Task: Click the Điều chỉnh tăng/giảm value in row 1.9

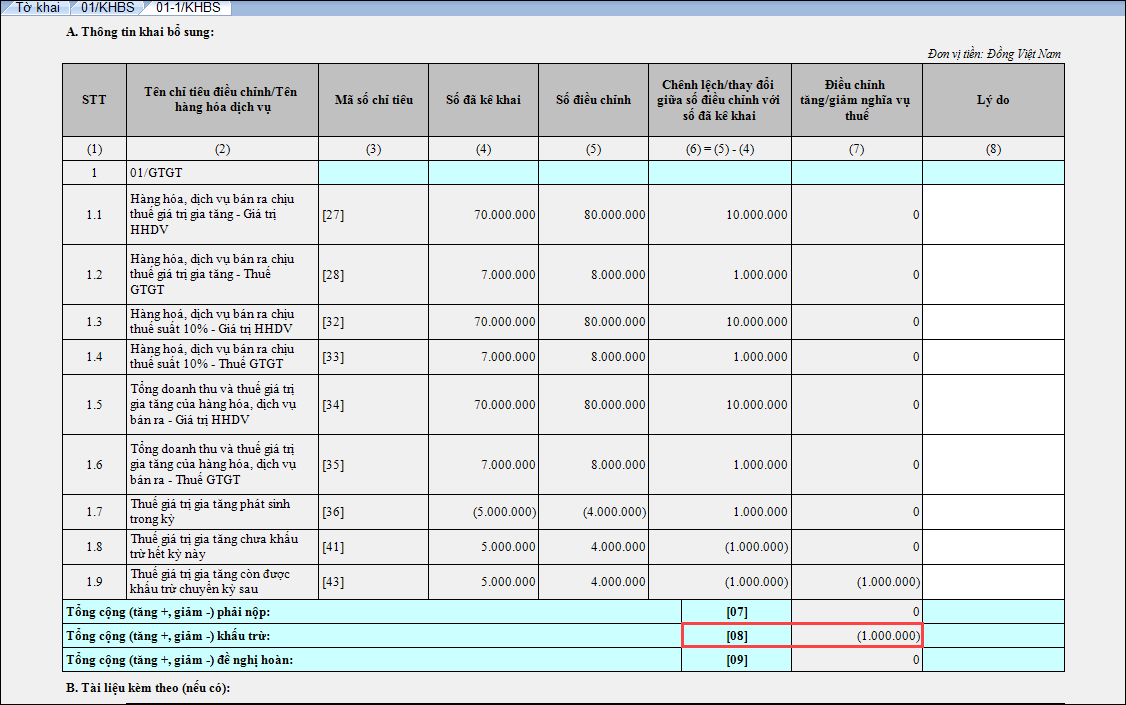Action: pos(857,581)
